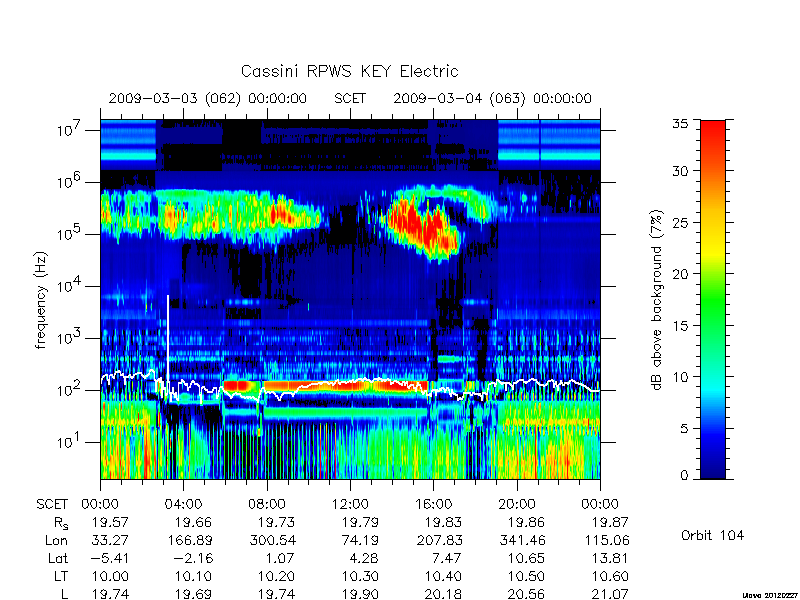Viewport: 800px width, 600px height.
Task: Click the 'Cassini RPWS KEY Electric' plot title
Action: point(349,71)
